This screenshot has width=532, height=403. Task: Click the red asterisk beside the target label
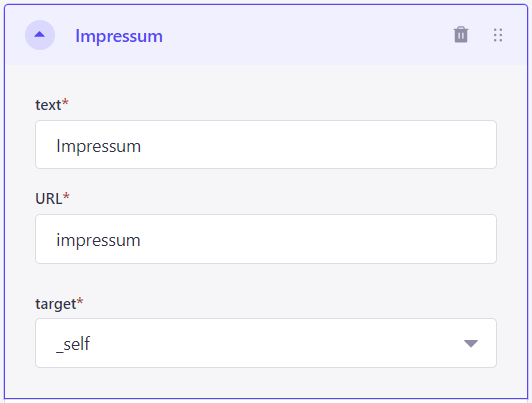click(80, 301)
